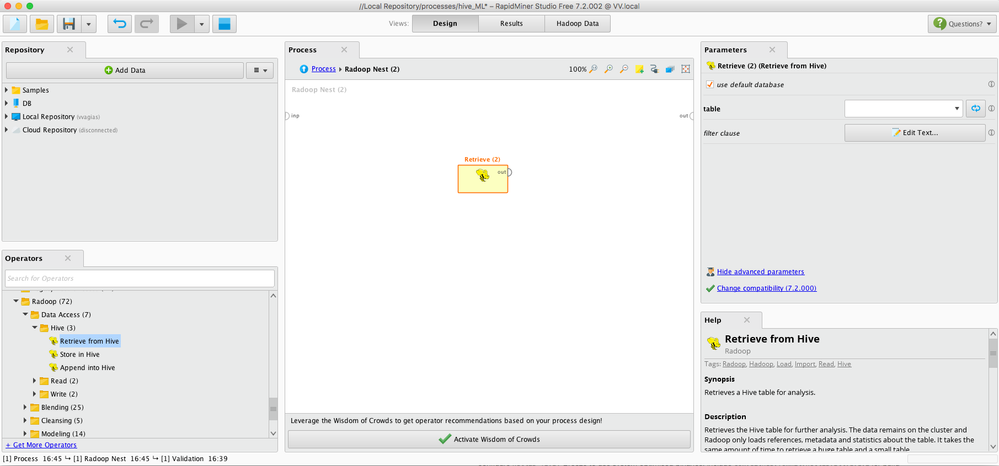Screen dimensions: 999x466
Task: Close the Parameters panel tab
Action: pos(772,50)
